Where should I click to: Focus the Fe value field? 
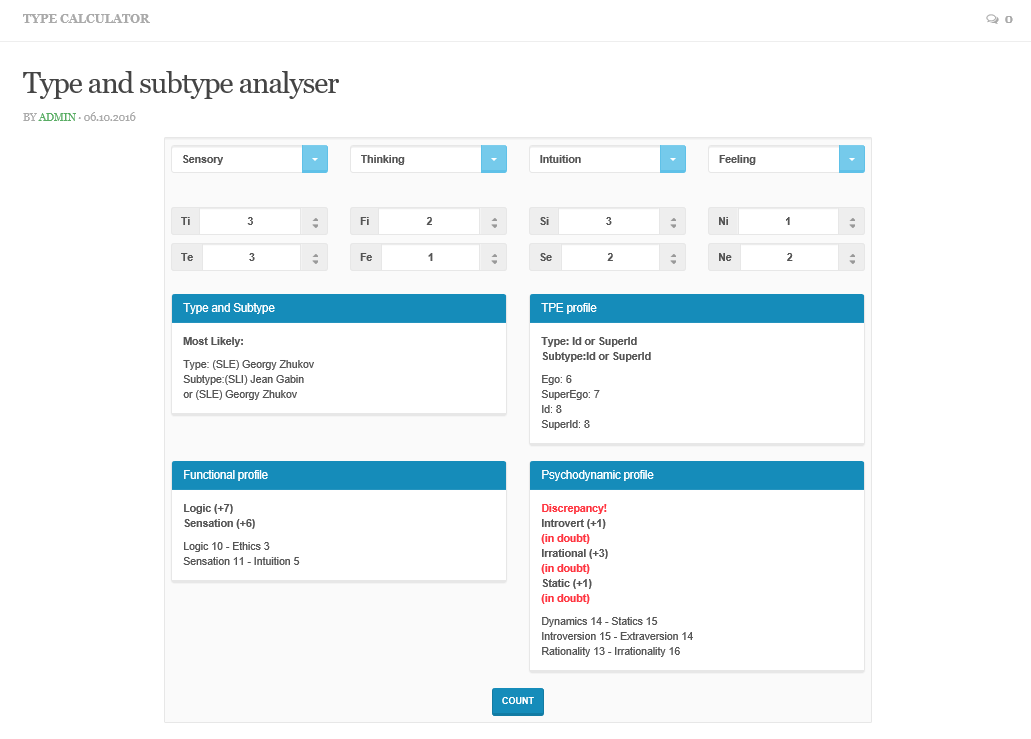click(x=431, y=258)
